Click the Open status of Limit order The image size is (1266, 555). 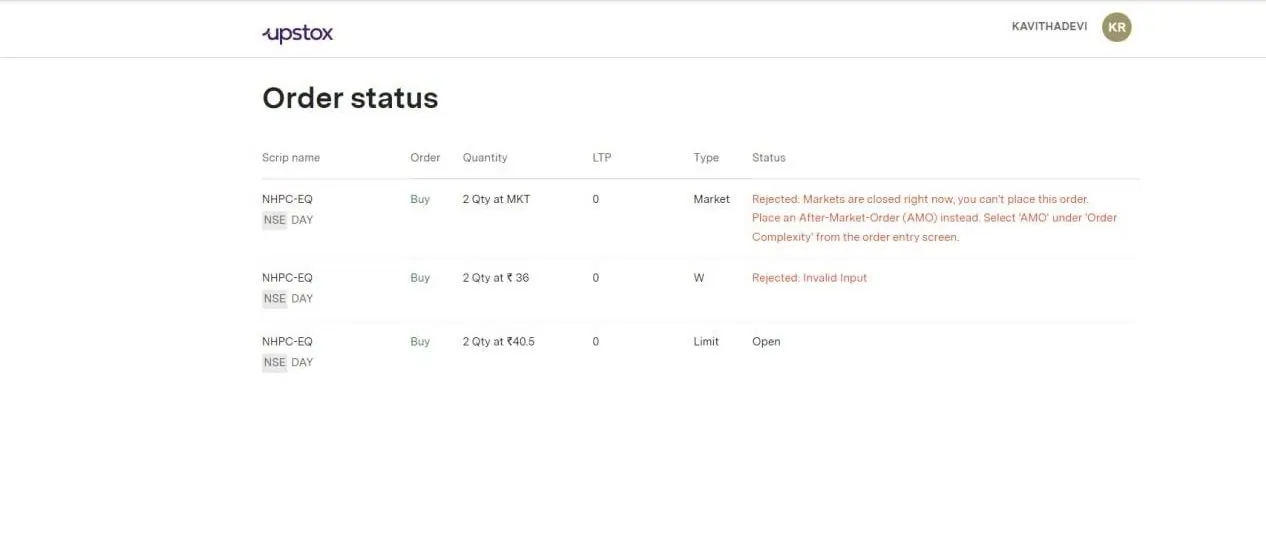click(766, 342)
